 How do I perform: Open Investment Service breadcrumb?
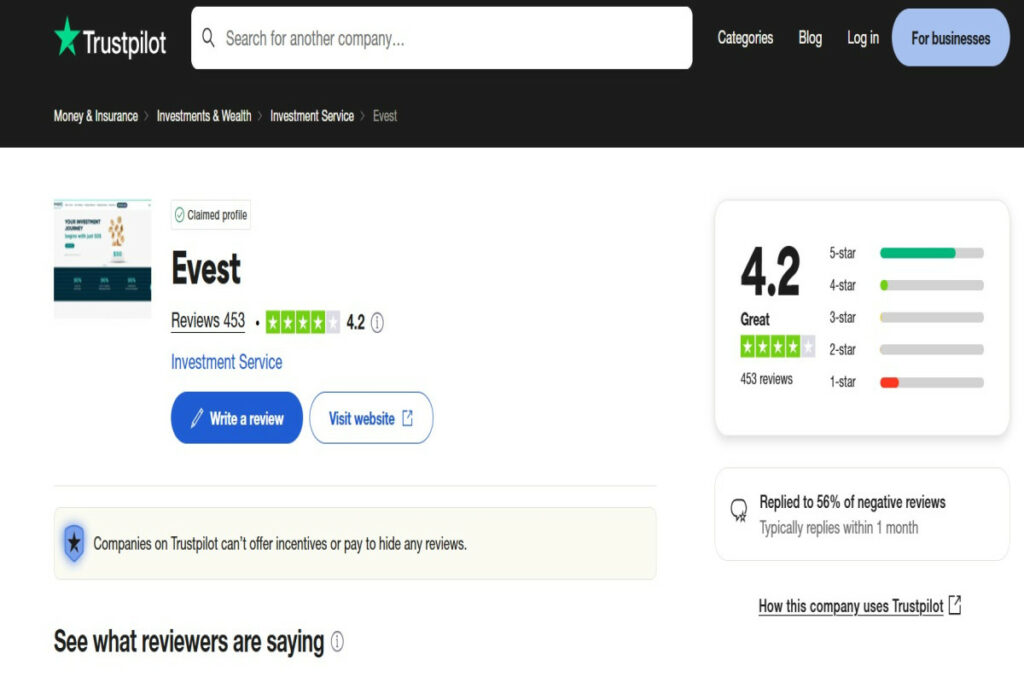point(312,116)
